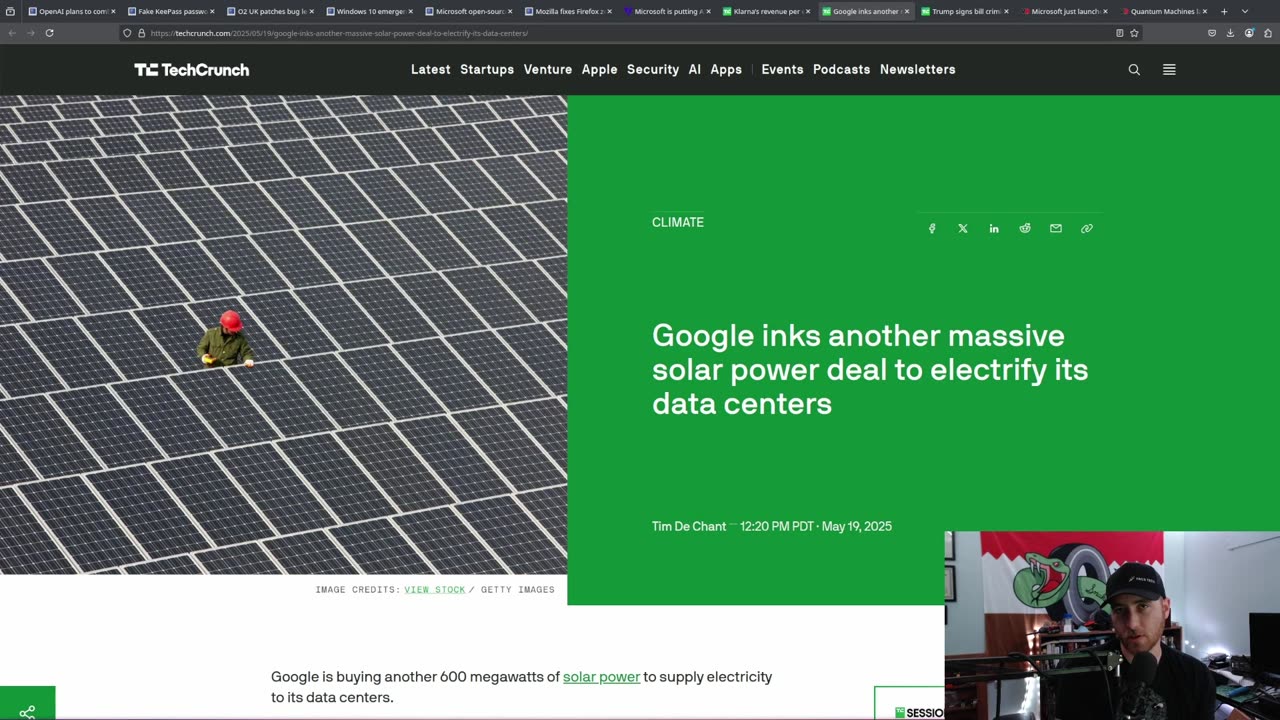The image size is (1280, 720).
Task: Open TechCrunch site search
Action: coord(1134,70)
